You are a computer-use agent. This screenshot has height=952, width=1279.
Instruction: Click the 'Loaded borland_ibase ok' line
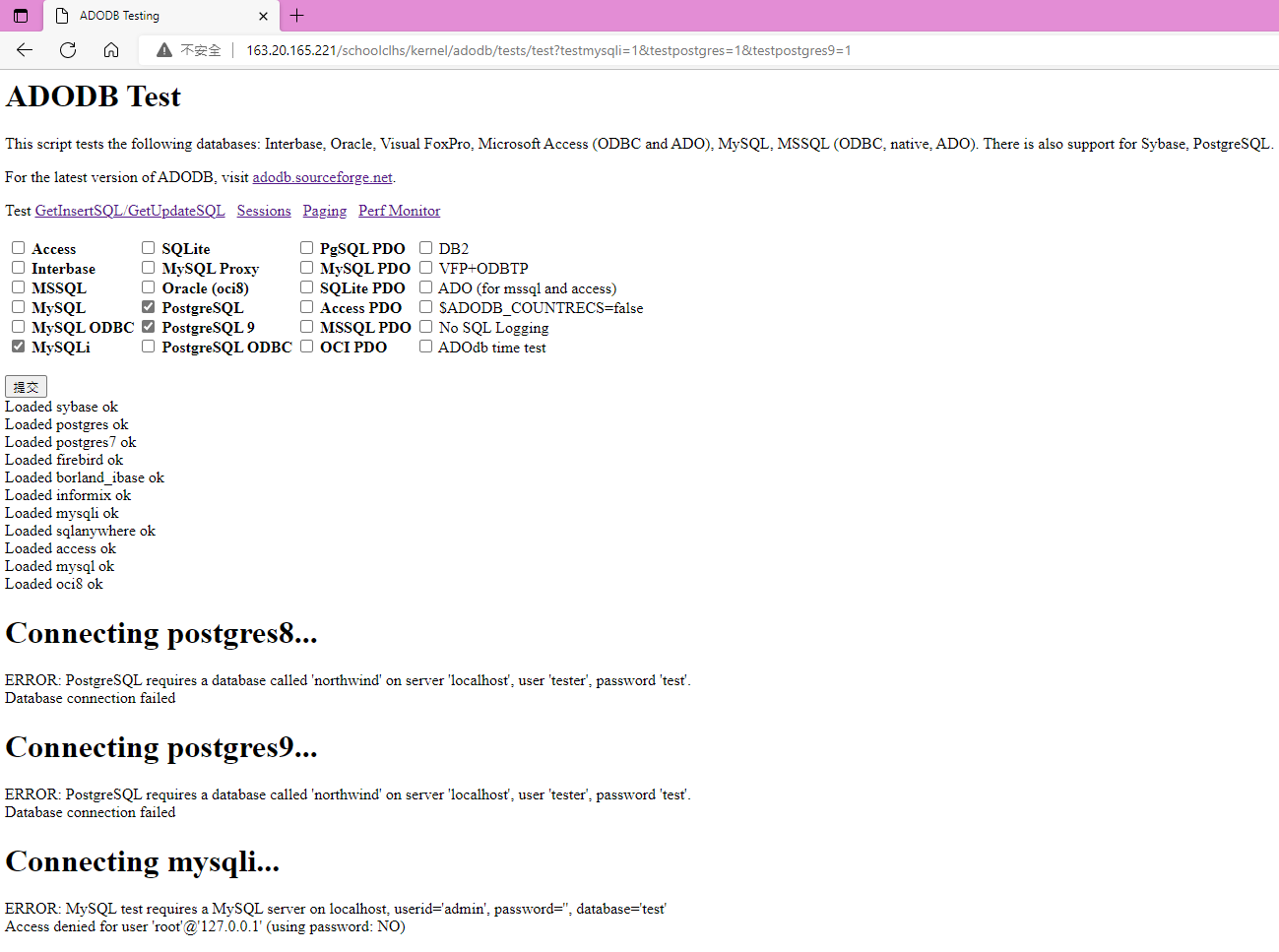pyautogui.click(x=85, y=477)
